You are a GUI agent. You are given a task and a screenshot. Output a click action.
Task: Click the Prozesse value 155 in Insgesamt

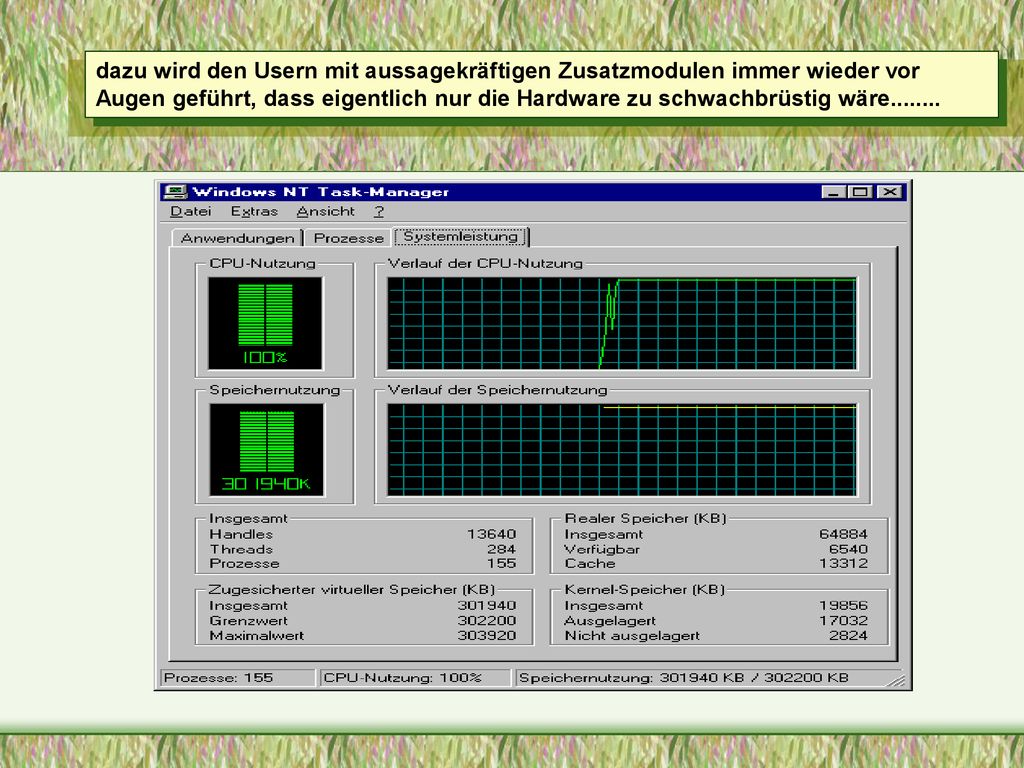(x=502, y=564)
